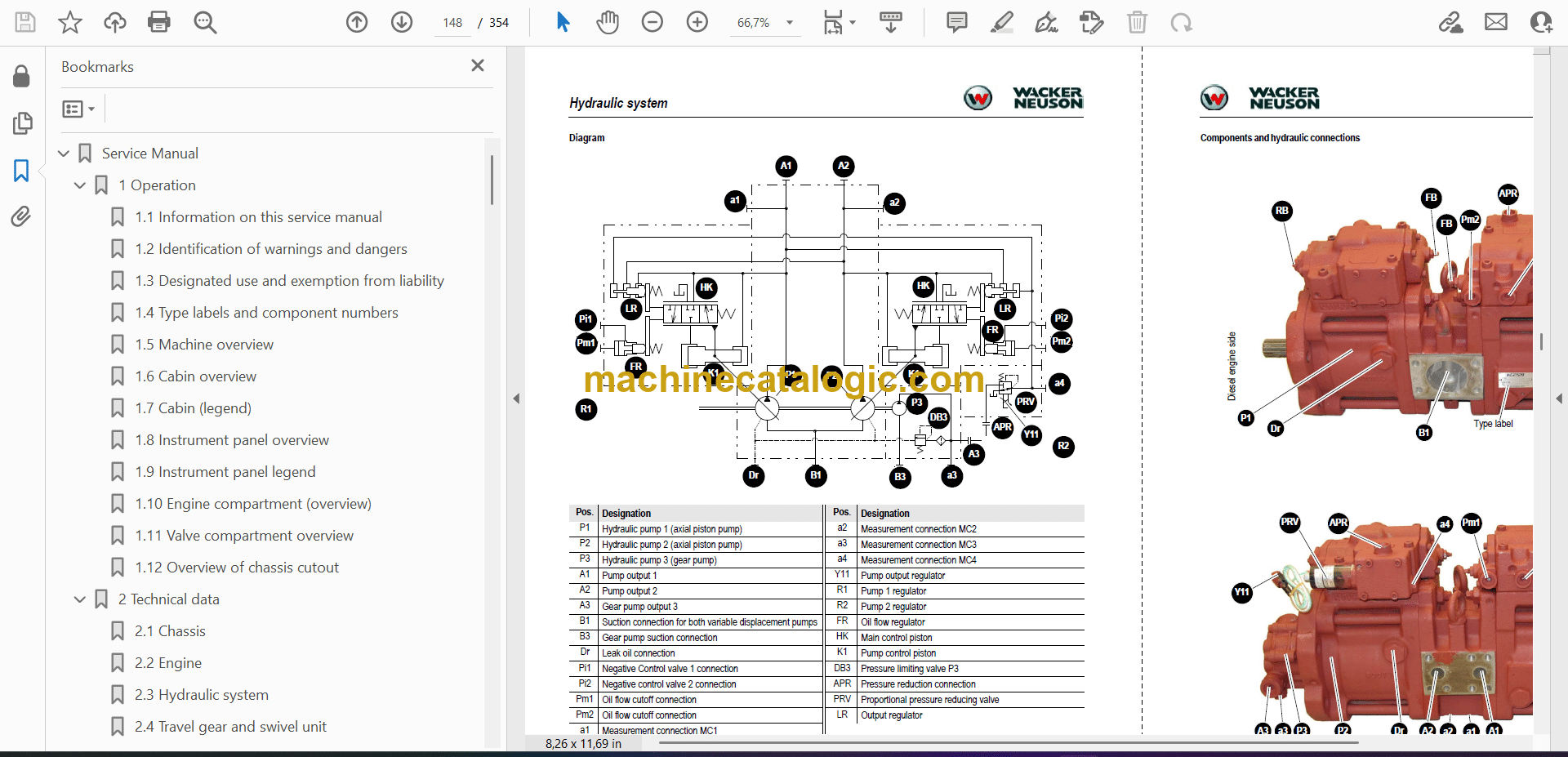Open the share with others account icon
The height and width of the screenshot is (757, 1568).
(1541, 22)
